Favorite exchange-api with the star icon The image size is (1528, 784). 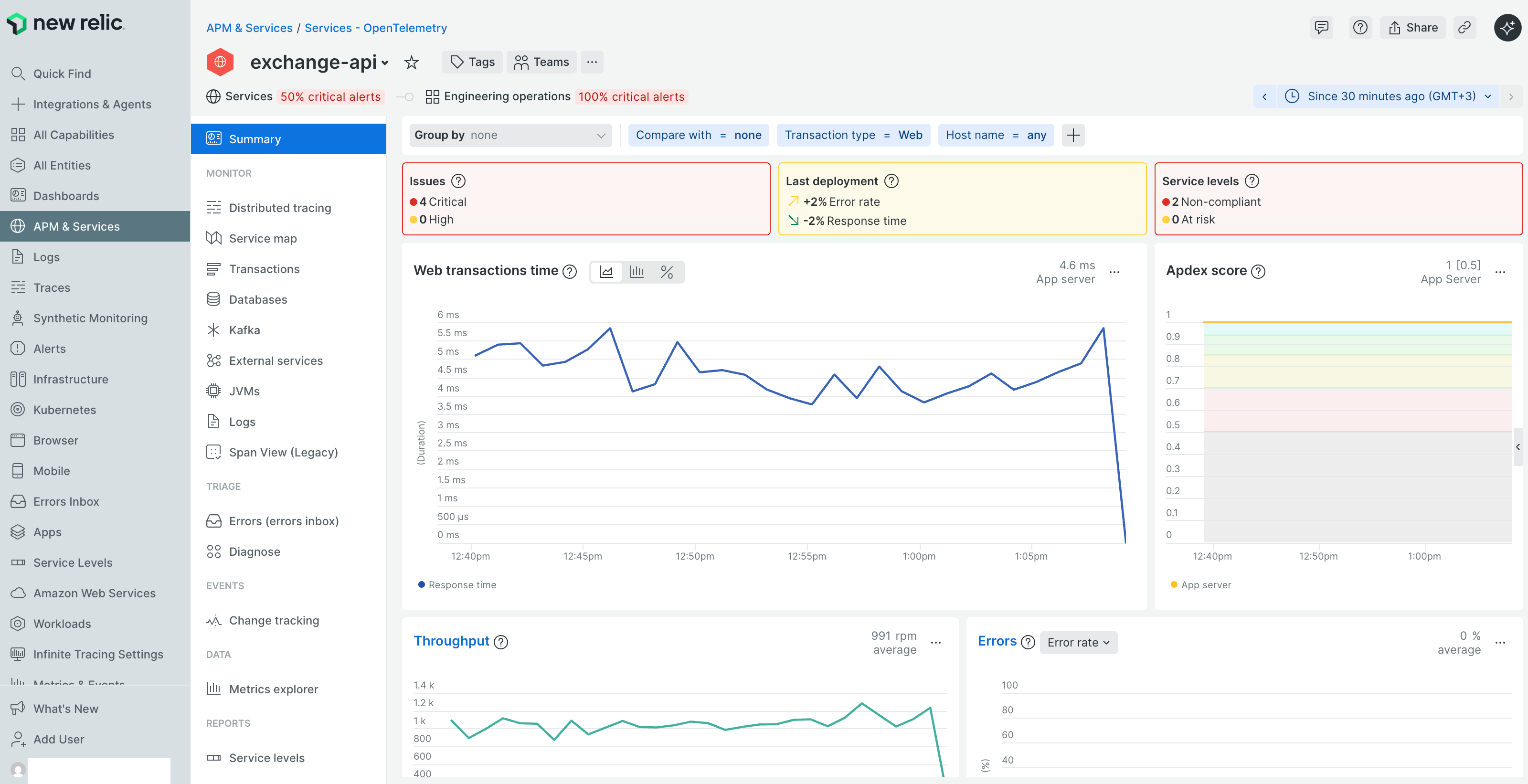411,62
